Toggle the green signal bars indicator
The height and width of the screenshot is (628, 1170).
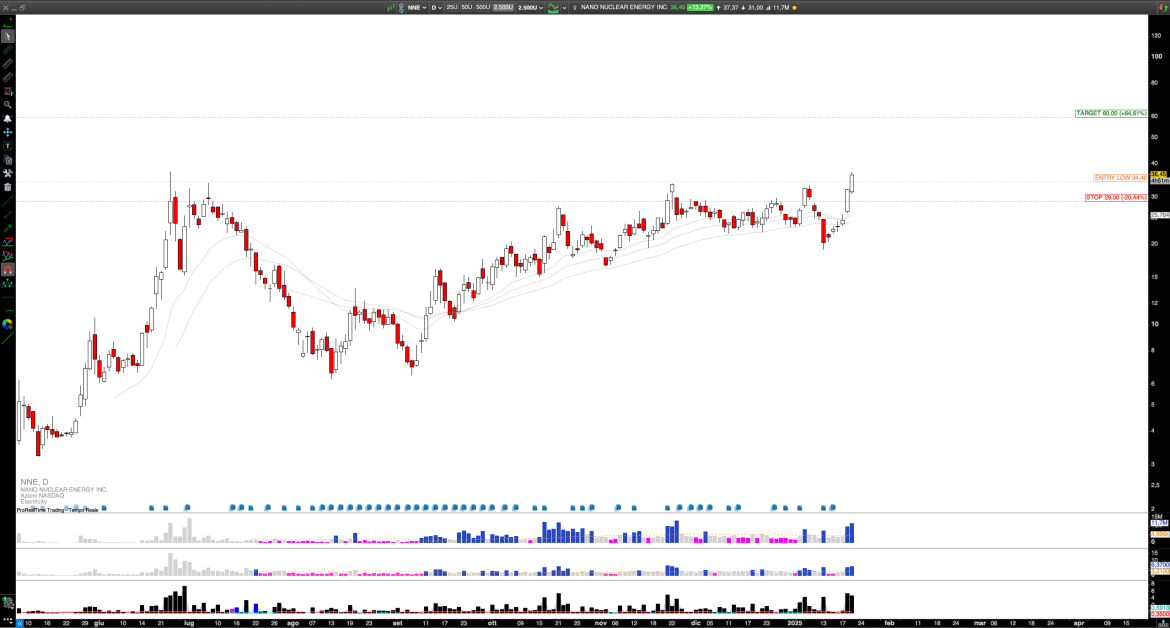pos(391,7)
